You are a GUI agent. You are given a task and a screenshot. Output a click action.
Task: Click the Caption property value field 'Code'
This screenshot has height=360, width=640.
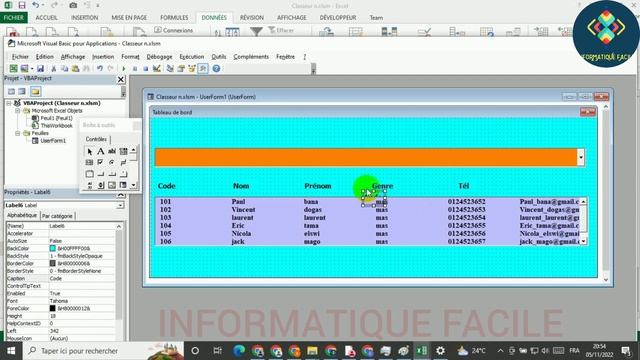[x=82, y=278]
